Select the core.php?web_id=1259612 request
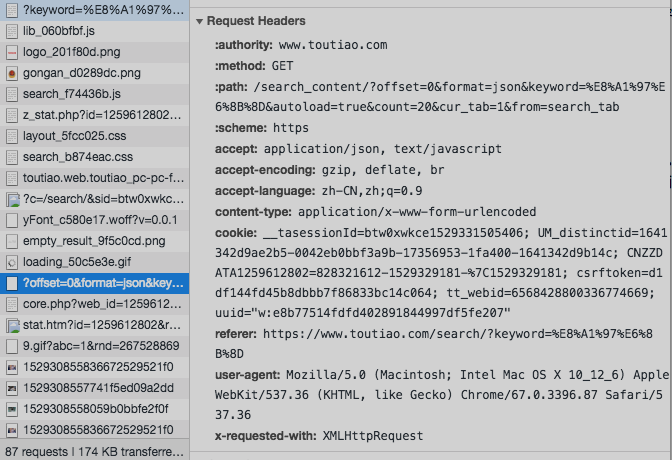Image resolution: width=672 pixels, height=460 pixels. [x=94, y=304]
